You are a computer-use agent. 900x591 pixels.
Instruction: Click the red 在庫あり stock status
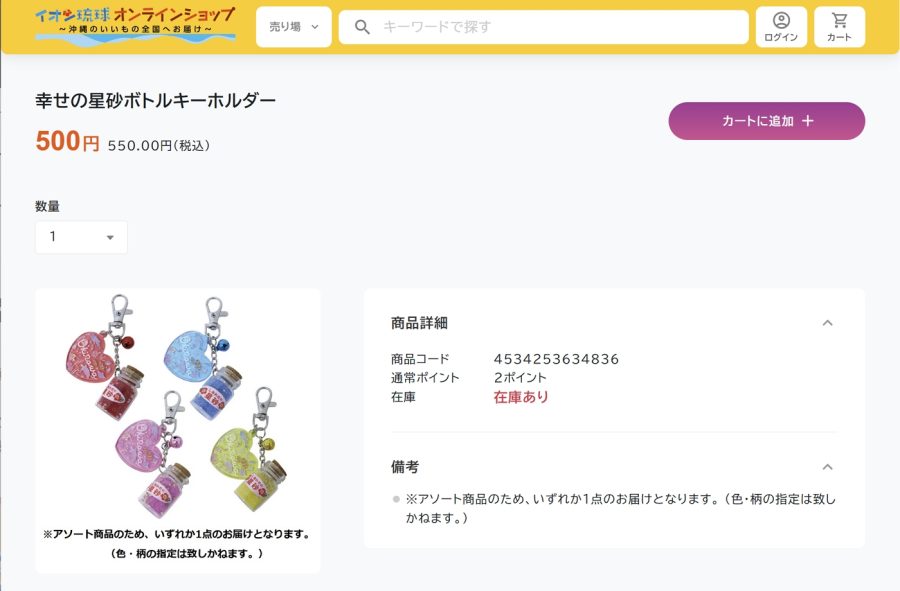point(521,397)
